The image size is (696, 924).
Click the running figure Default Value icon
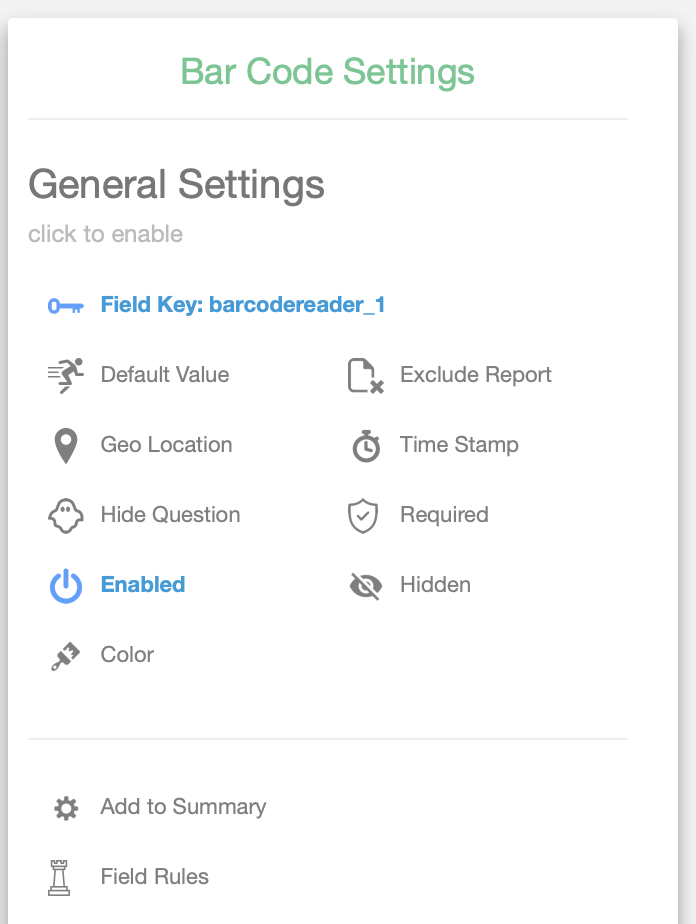(x=65, y=375)
